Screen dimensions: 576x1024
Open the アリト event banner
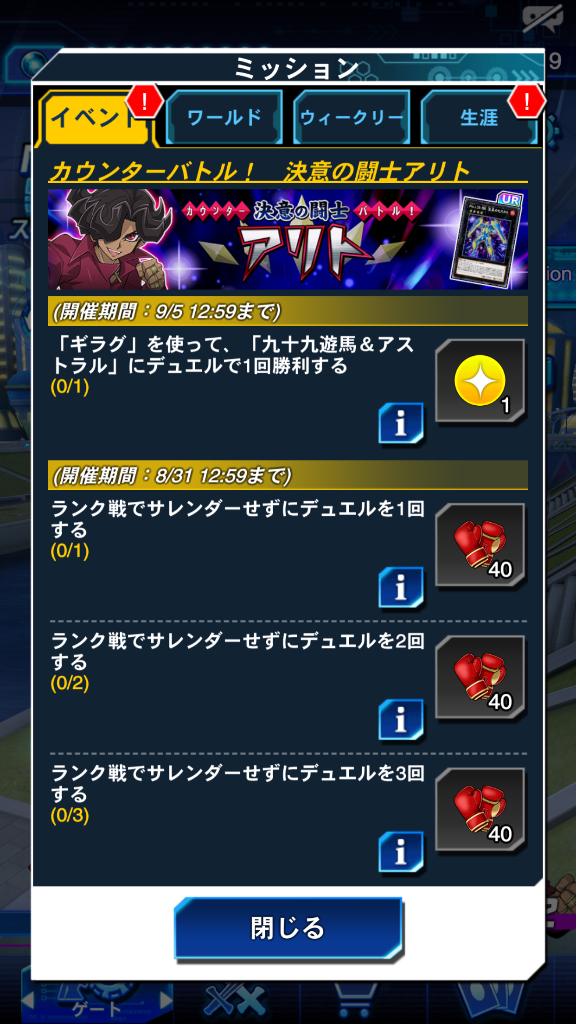(287, 239)
